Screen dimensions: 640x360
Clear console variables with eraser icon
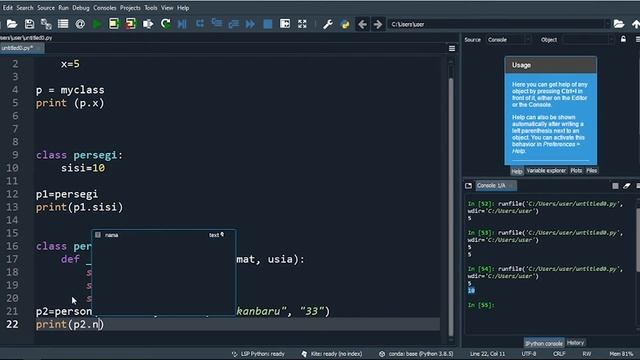coord(627,186)
